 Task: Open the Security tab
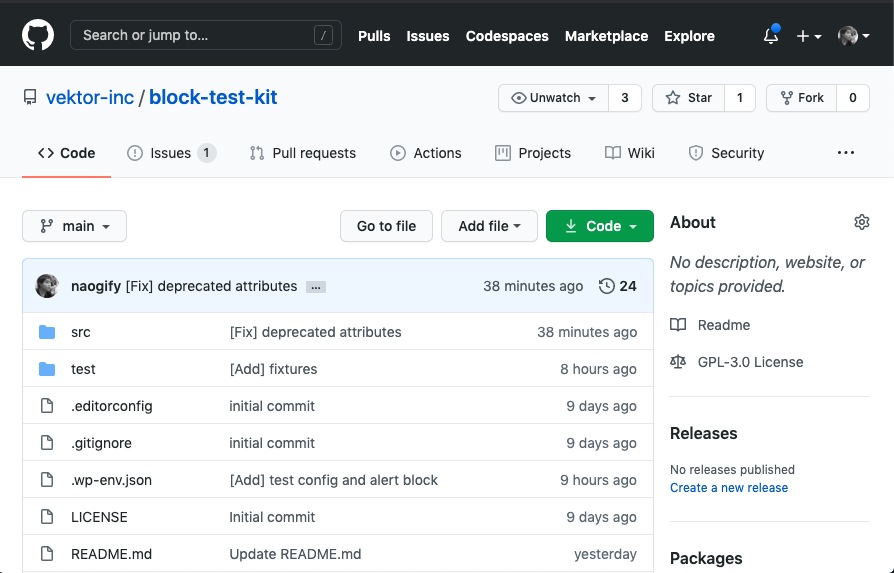click(x=726, y=153)
